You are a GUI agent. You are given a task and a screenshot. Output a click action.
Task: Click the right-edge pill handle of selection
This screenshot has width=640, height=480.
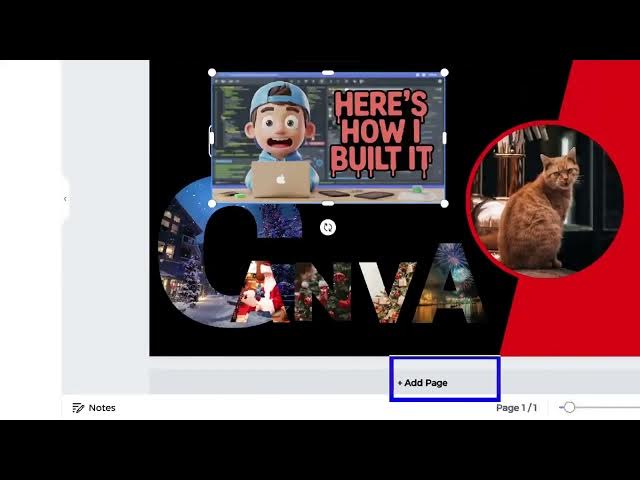coord(444,138)
